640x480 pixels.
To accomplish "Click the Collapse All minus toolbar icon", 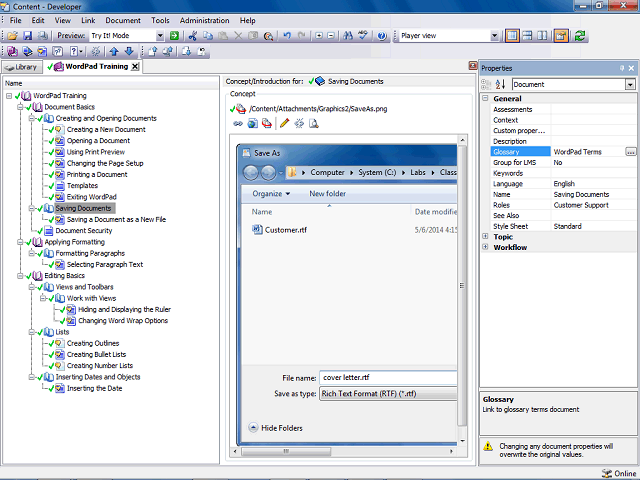I will pos(331,36).
